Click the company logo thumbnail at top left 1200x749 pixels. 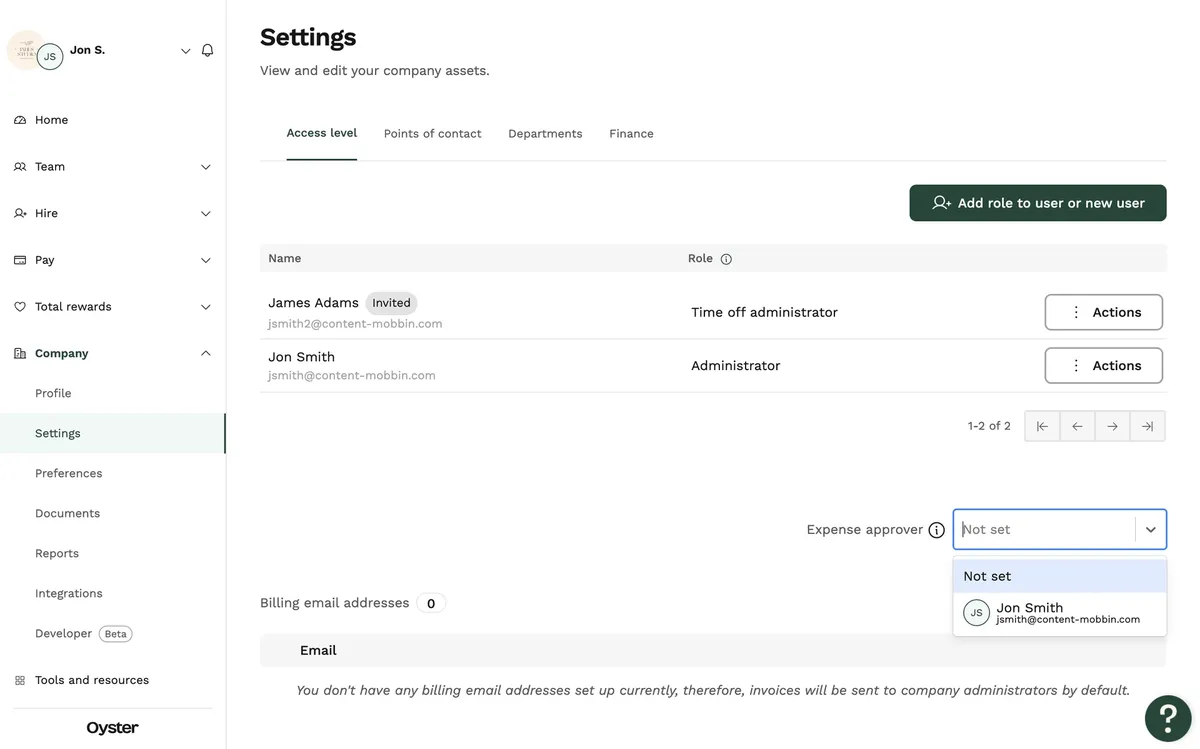tap(24, 48)
